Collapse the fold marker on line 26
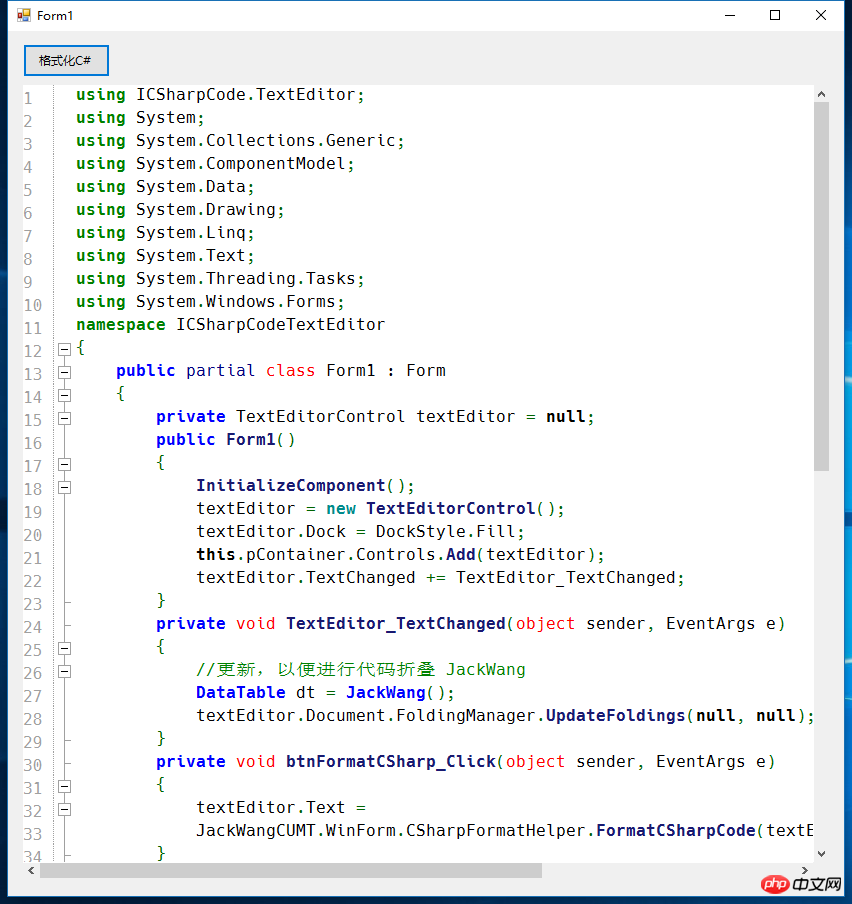 tap(65, 672)
